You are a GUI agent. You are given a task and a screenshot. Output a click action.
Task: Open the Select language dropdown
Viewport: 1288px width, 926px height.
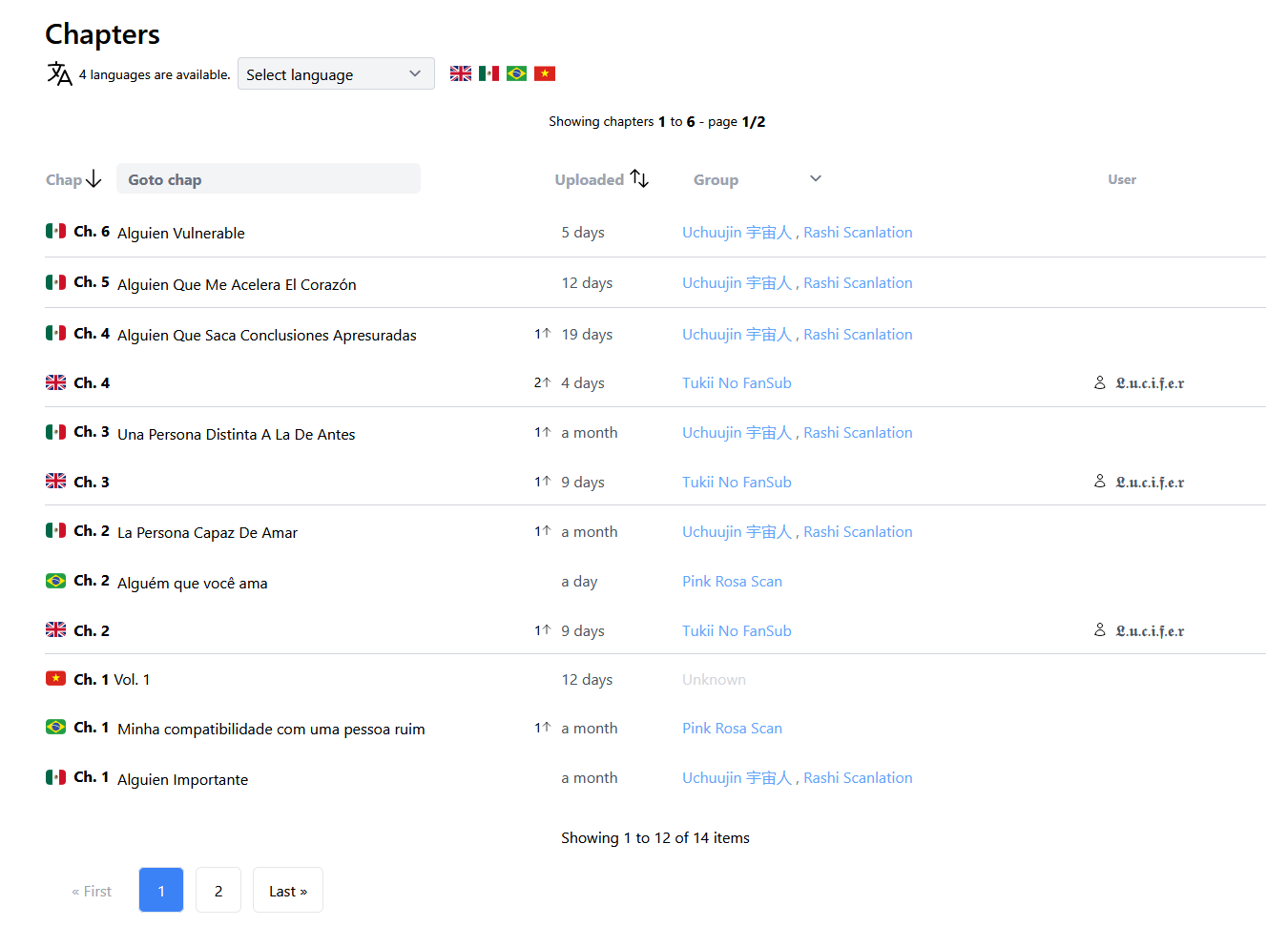[336, 74]
